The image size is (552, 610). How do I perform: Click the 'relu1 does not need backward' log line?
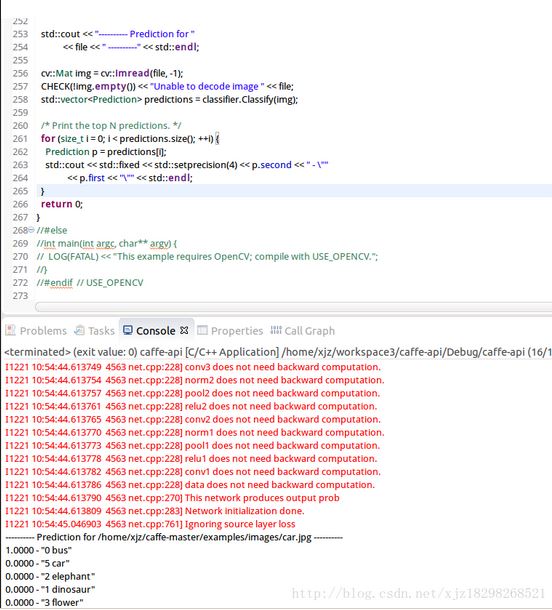coord(191,459)
